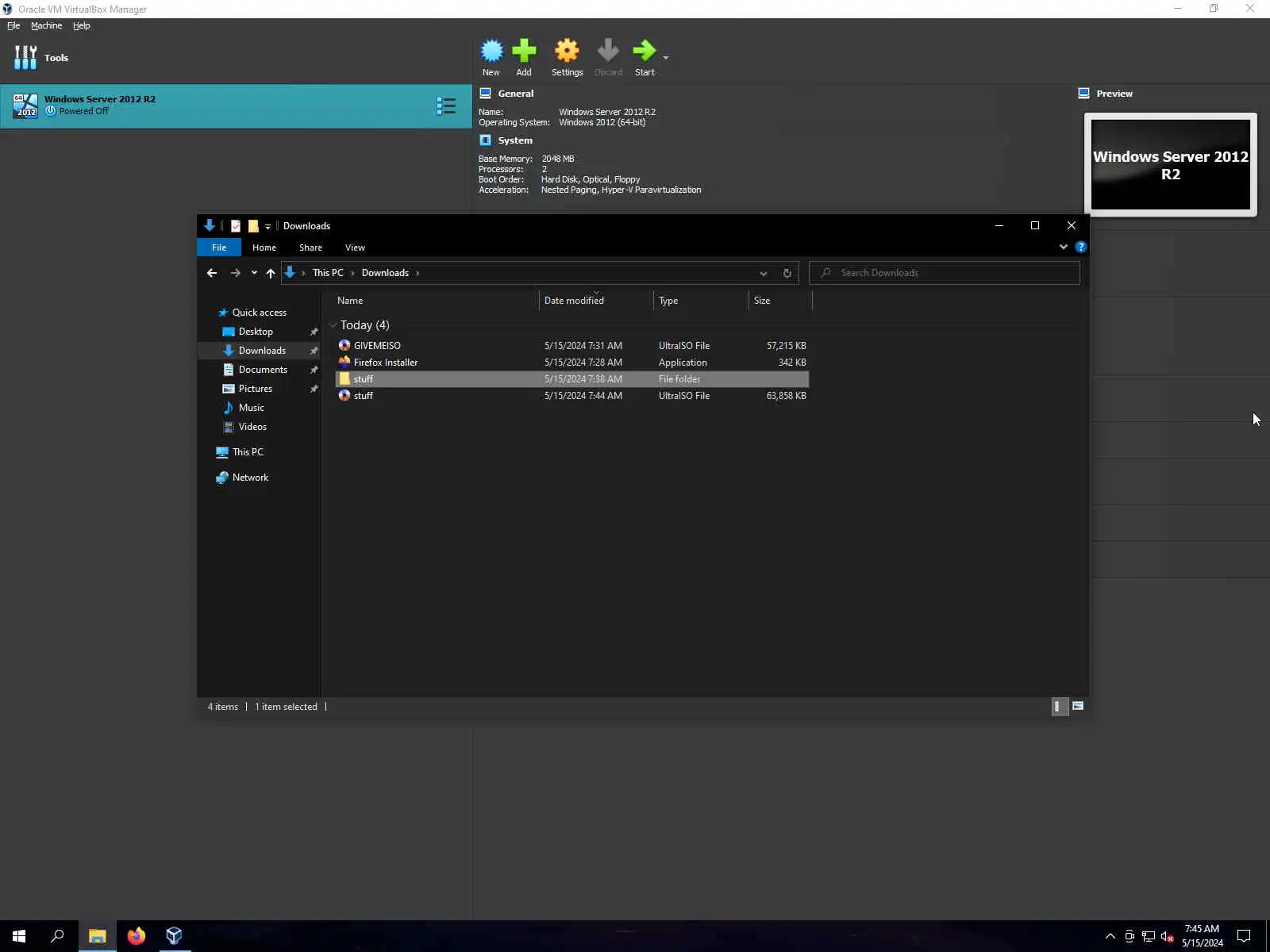
Task: Switch to Details view in status bar
Action: coord(1059,706)
